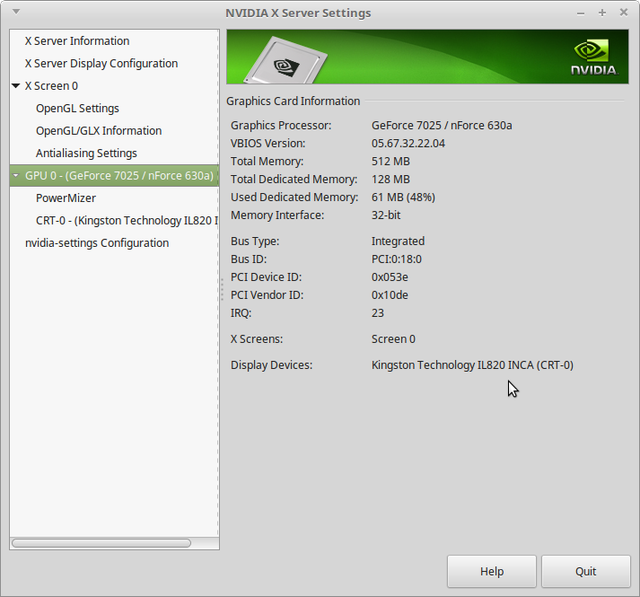Click the VBIOS version '05.67.32.22.04'
Screen dimensions: 640x597
click(x=408, y=143)
